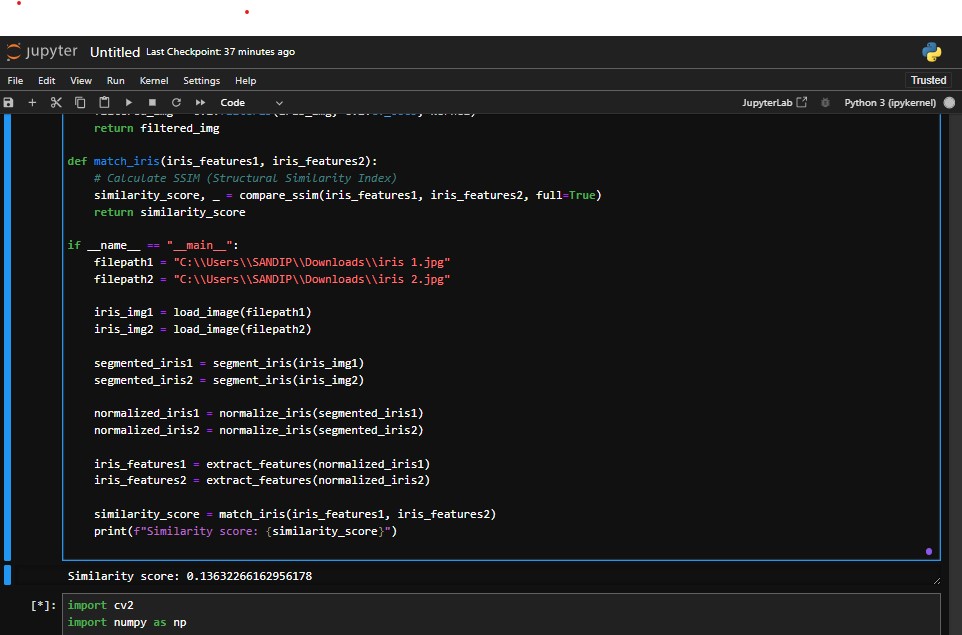Open the File menu

point(15,80)
